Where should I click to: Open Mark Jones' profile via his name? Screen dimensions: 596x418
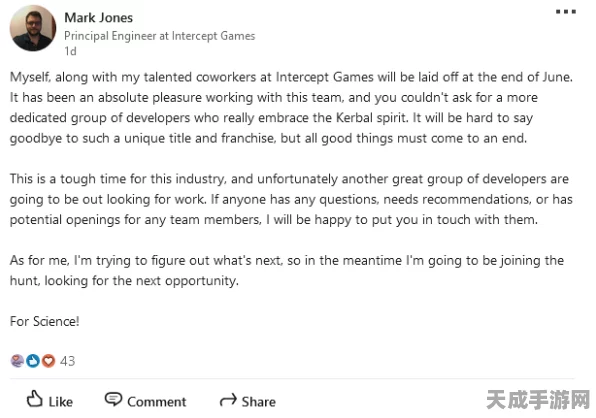(x=98, y=17)
